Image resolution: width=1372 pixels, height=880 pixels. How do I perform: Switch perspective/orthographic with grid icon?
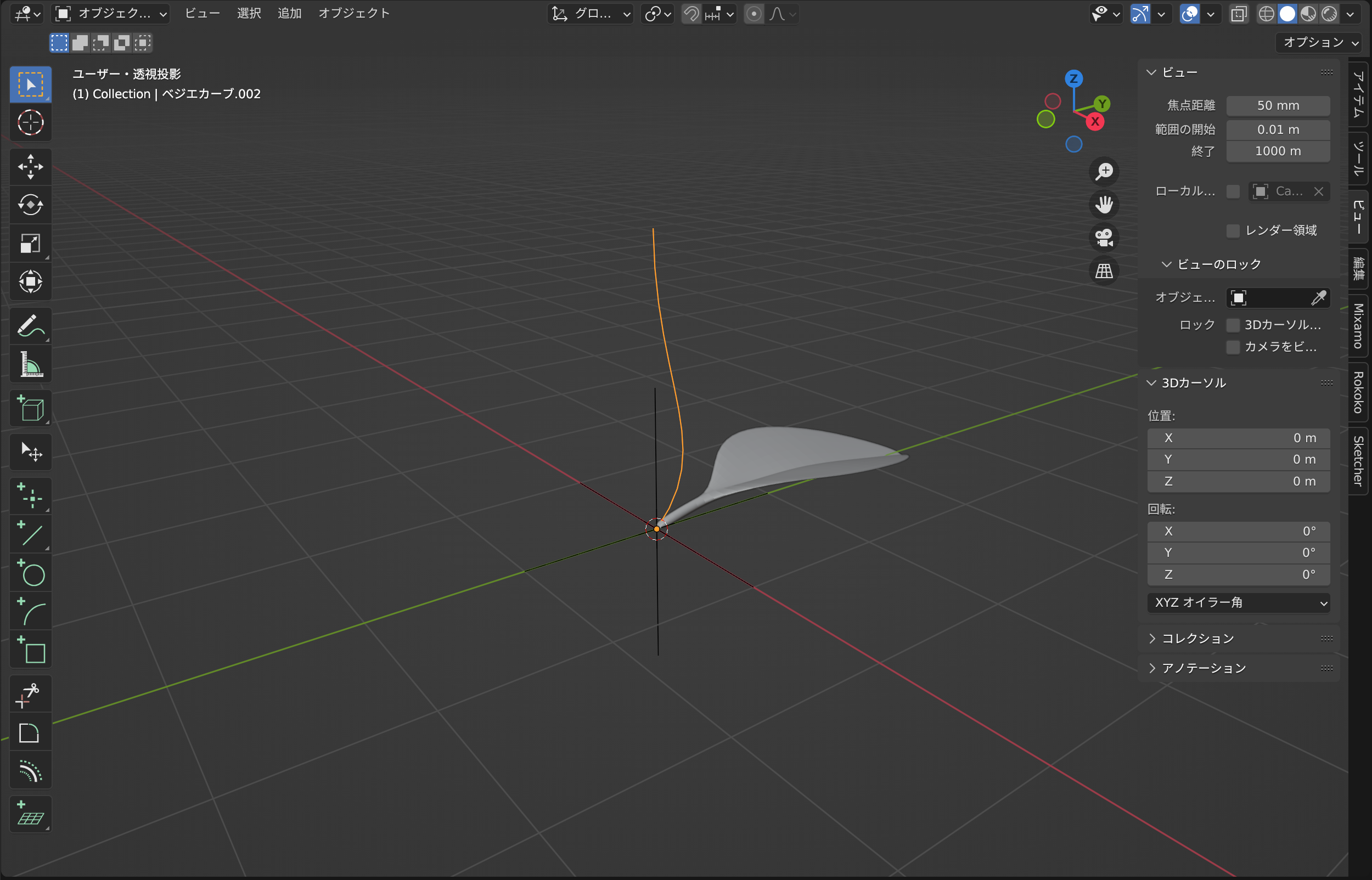(1104, 271)
